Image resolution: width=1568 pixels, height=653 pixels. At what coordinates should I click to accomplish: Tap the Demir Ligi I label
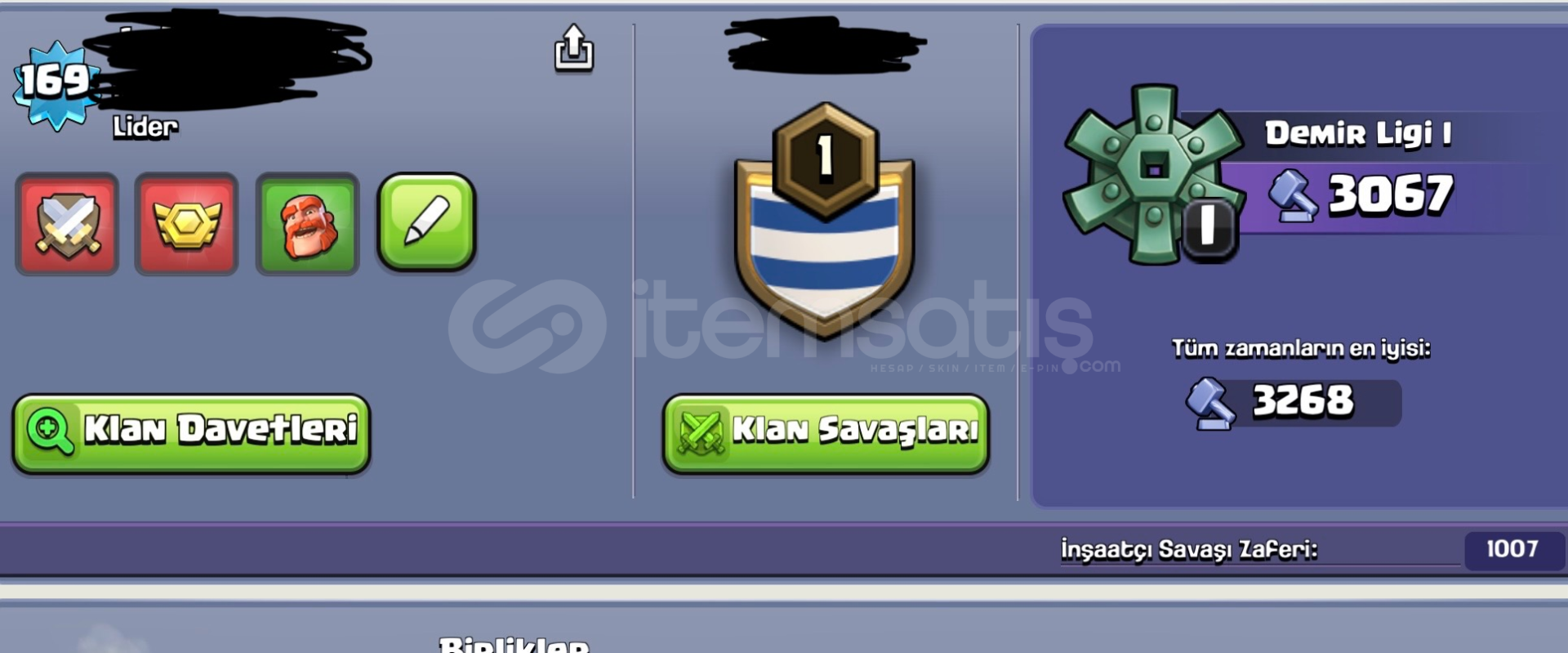click(1359, 133)
